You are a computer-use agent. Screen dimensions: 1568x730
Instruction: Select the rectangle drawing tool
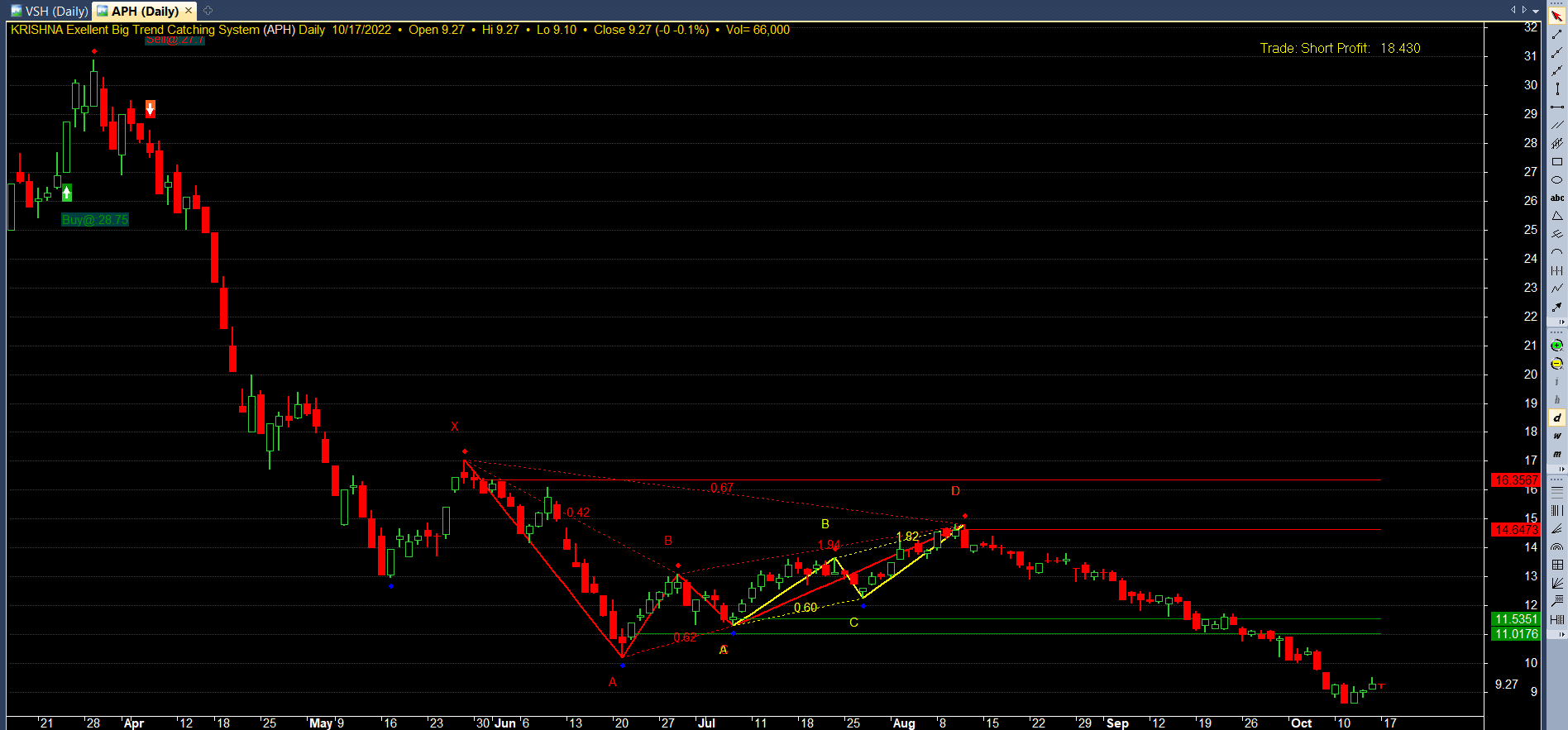pos(1557,162)
